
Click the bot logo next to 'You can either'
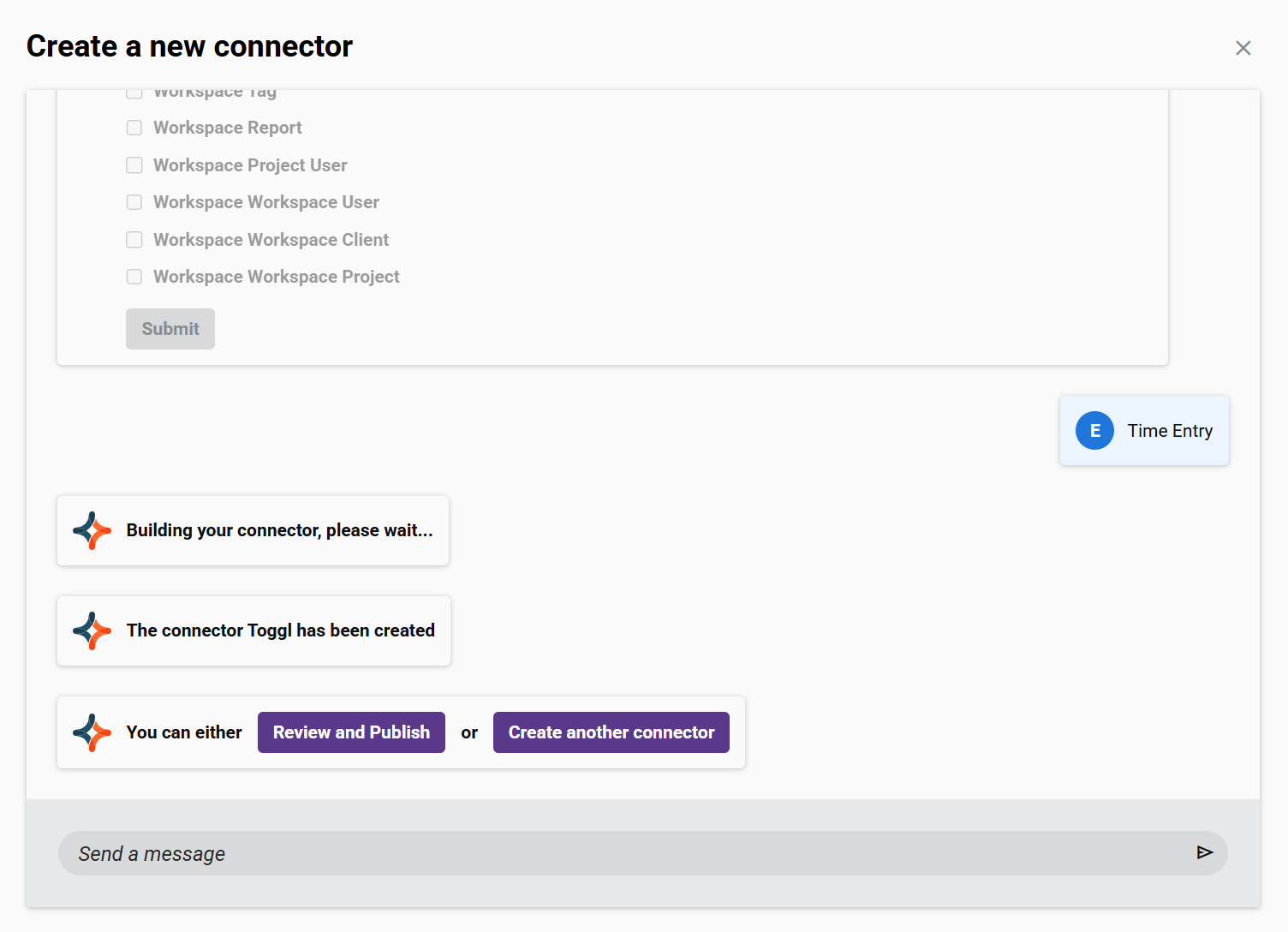point(92,732)
